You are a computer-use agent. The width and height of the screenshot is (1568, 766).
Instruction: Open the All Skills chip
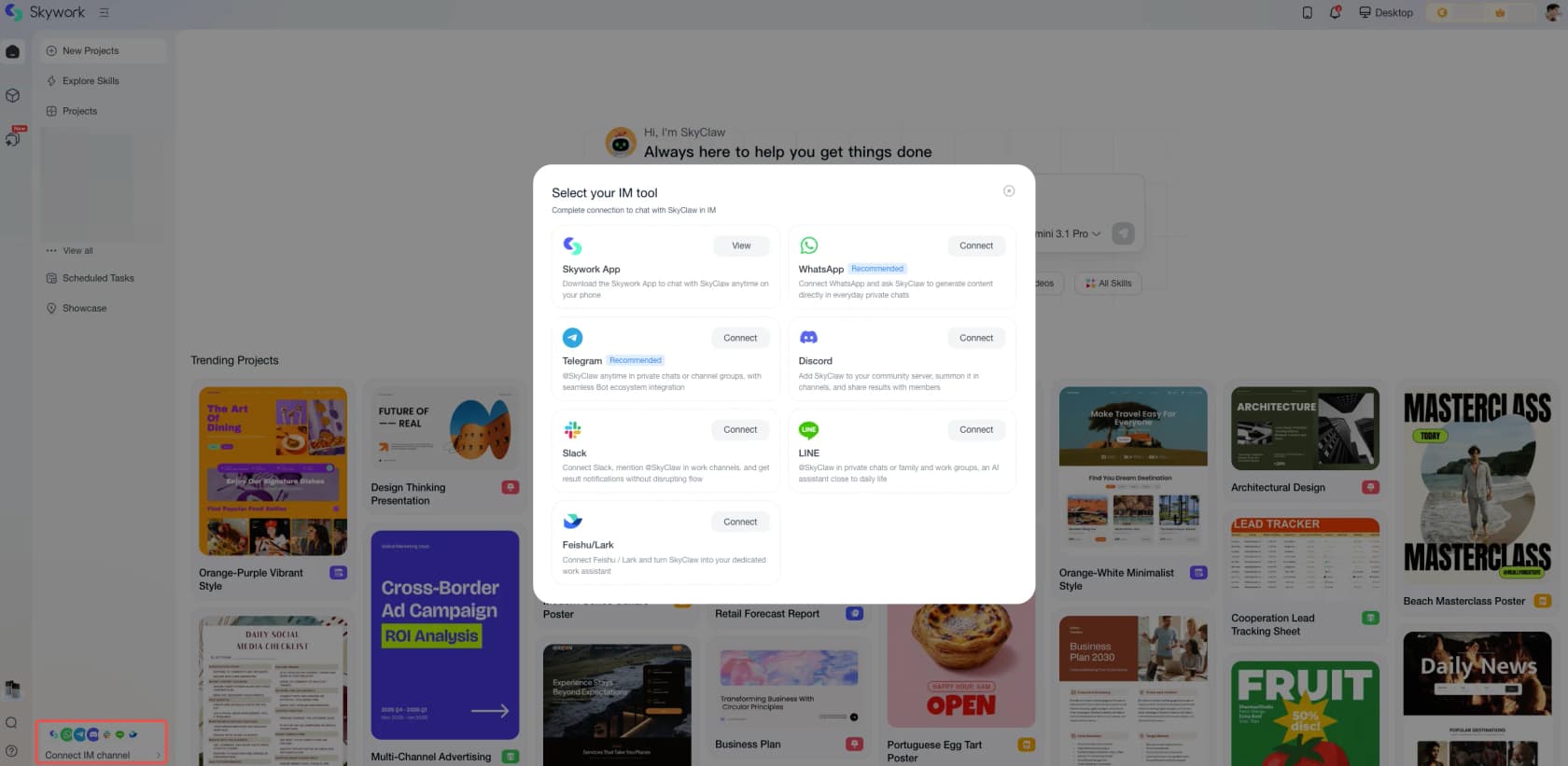pos(1108,284)
